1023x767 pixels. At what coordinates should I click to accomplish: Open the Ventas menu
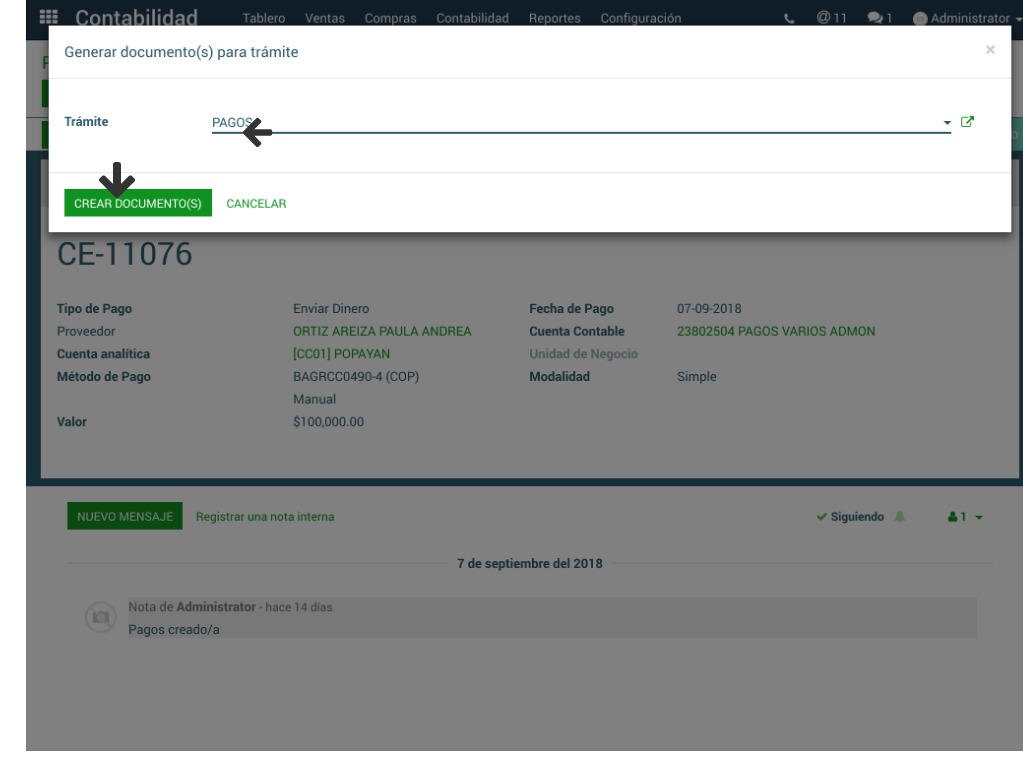point(324,18)
